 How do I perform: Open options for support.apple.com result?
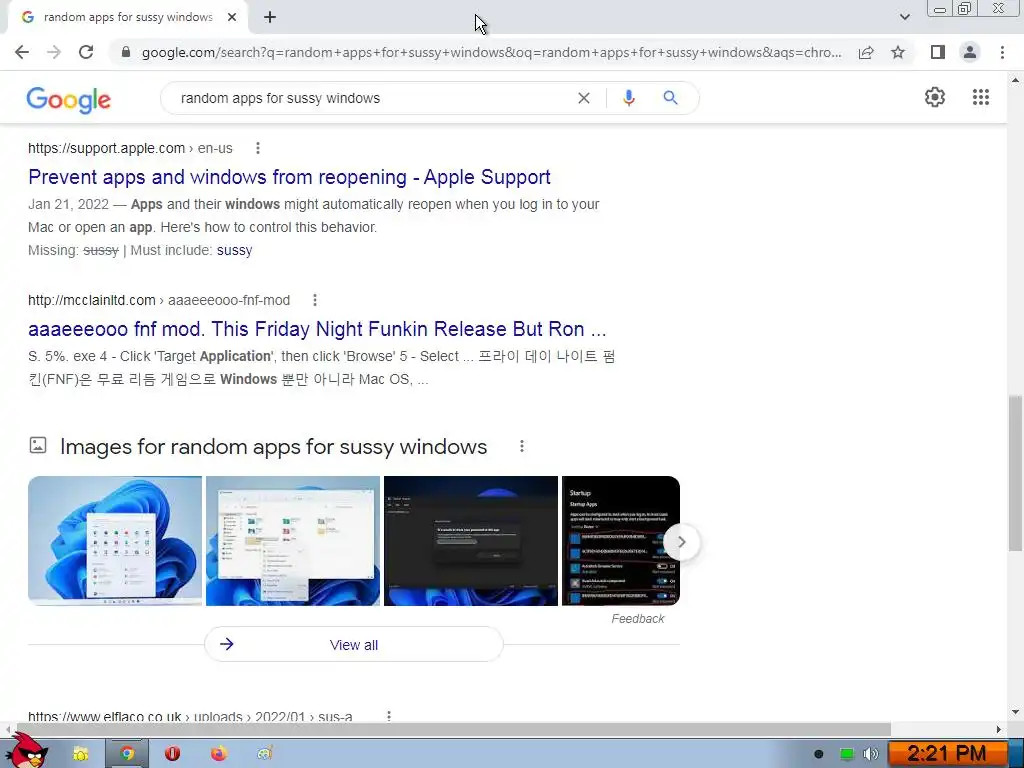coord(258,148)
